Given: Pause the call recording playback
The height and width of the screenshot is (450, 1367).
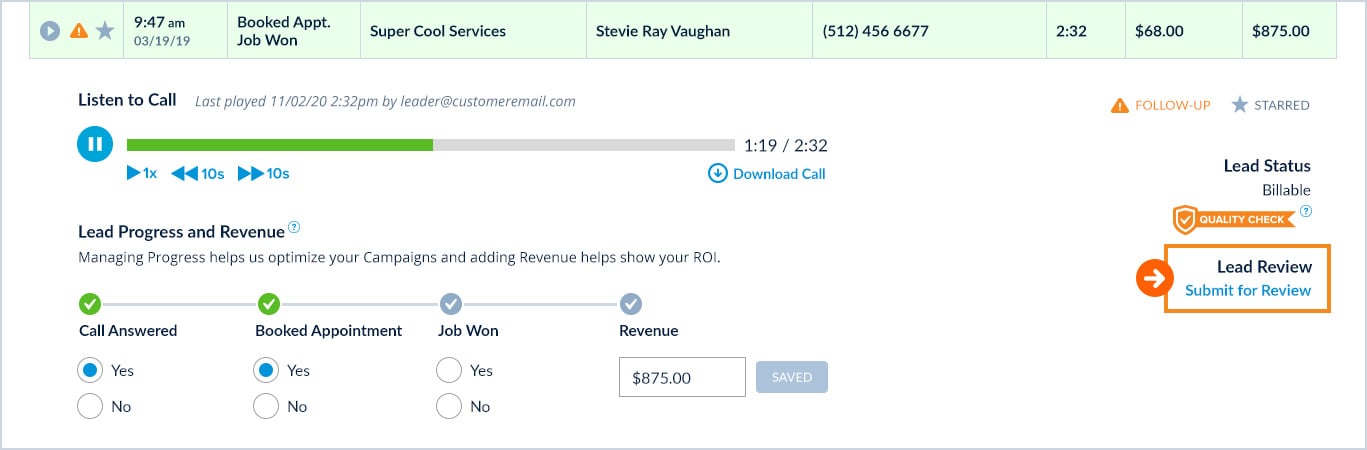Looking at the screenshot, I should (x=95, y=145).
